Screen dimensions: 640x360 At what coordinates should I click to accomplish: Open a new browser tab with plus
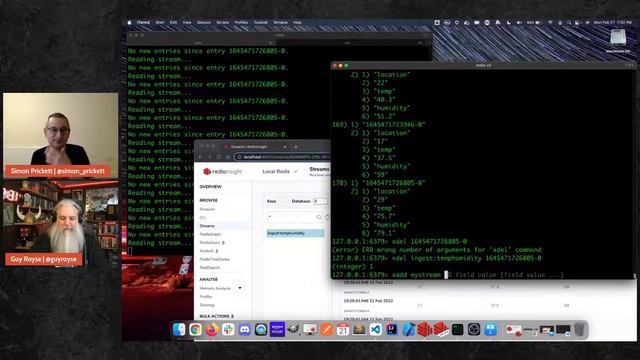pyautogui.click(x=296, y=147)
